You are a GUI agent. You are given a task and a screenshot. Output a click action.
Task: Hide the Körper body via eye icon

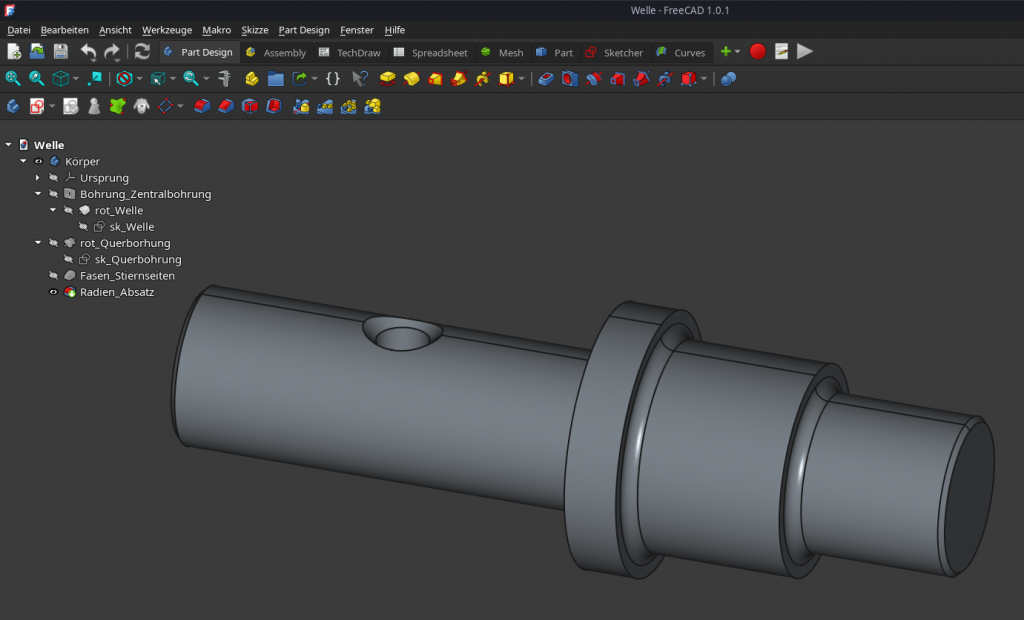pos(39,161)
